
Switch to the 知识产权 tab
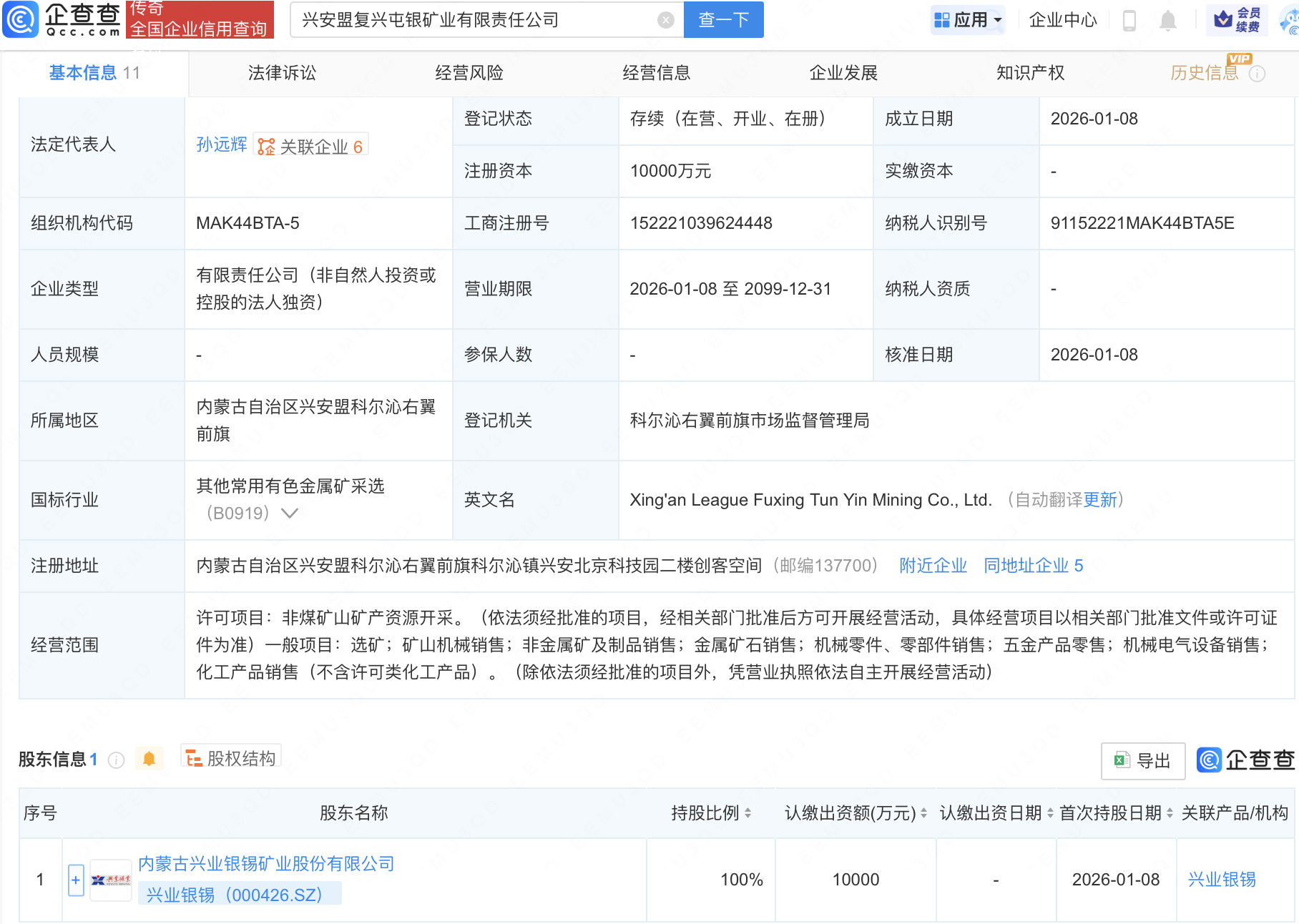(x=1030, y=72)
